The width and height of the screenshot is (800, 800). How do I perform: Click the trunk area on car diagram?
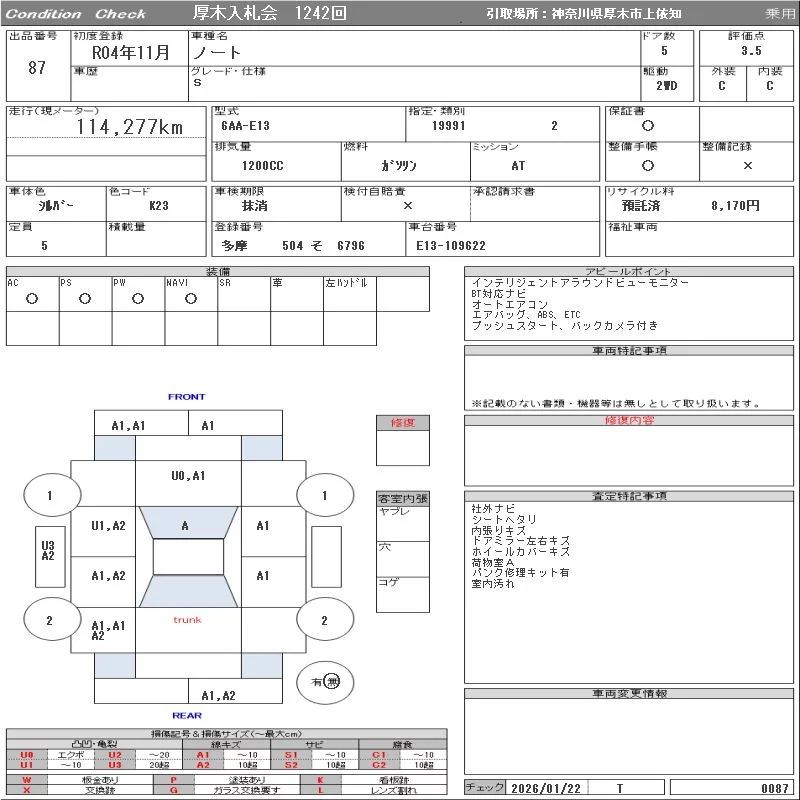click(187, 621)
